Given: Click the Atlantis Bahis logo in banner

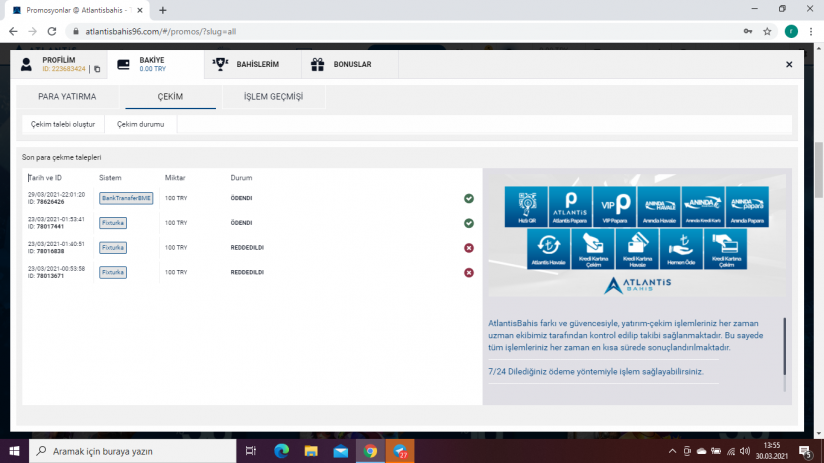Looking at the screenshot, I should 637,285.
